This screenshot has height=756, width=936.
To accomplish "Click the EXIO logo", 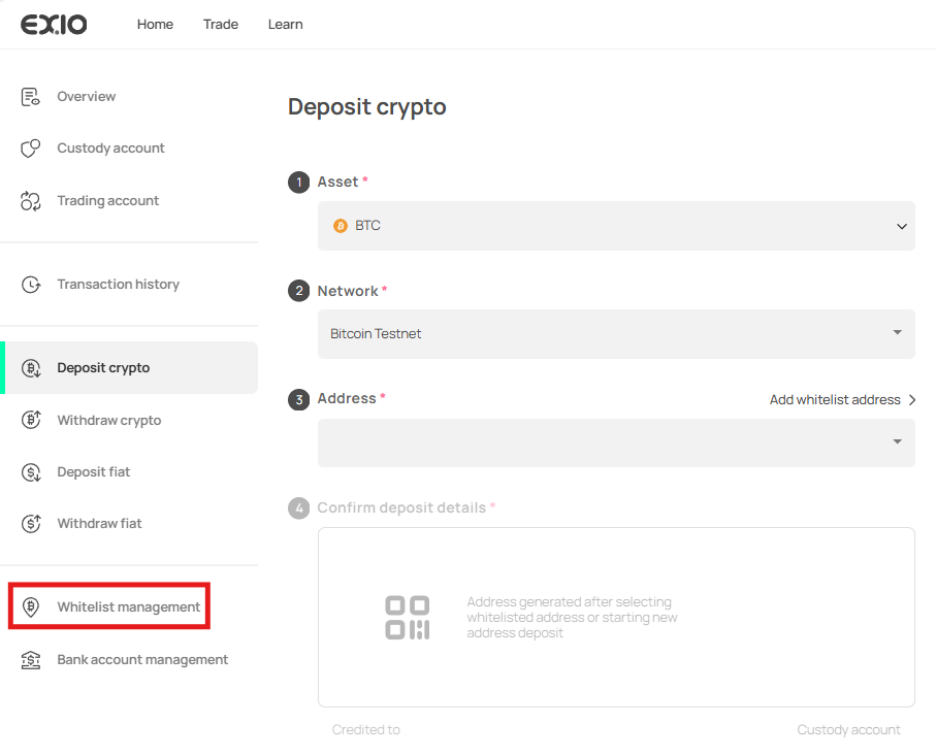I will [54, 24].
